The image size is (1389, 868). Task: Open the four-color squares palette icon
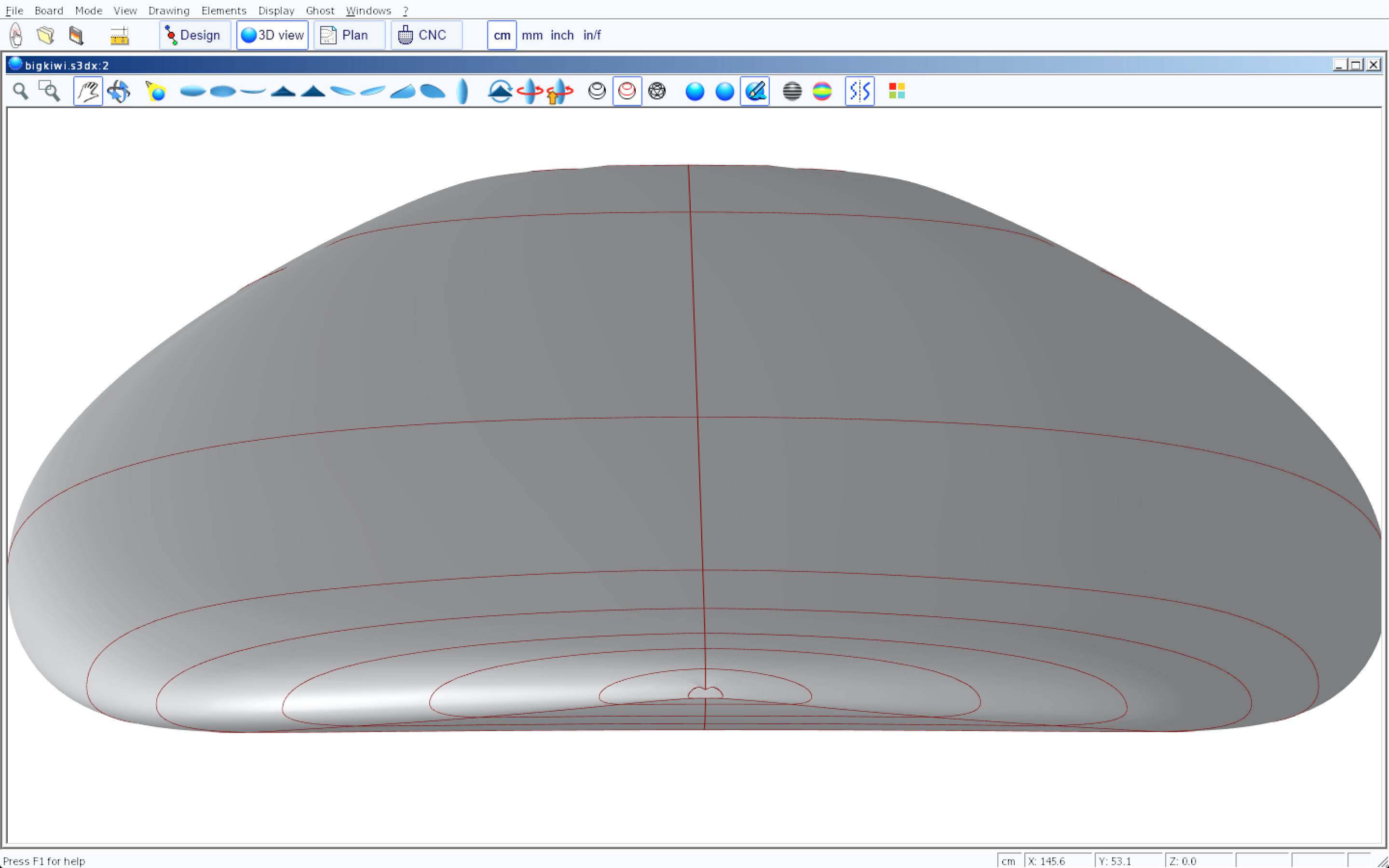tap(897, 91)
